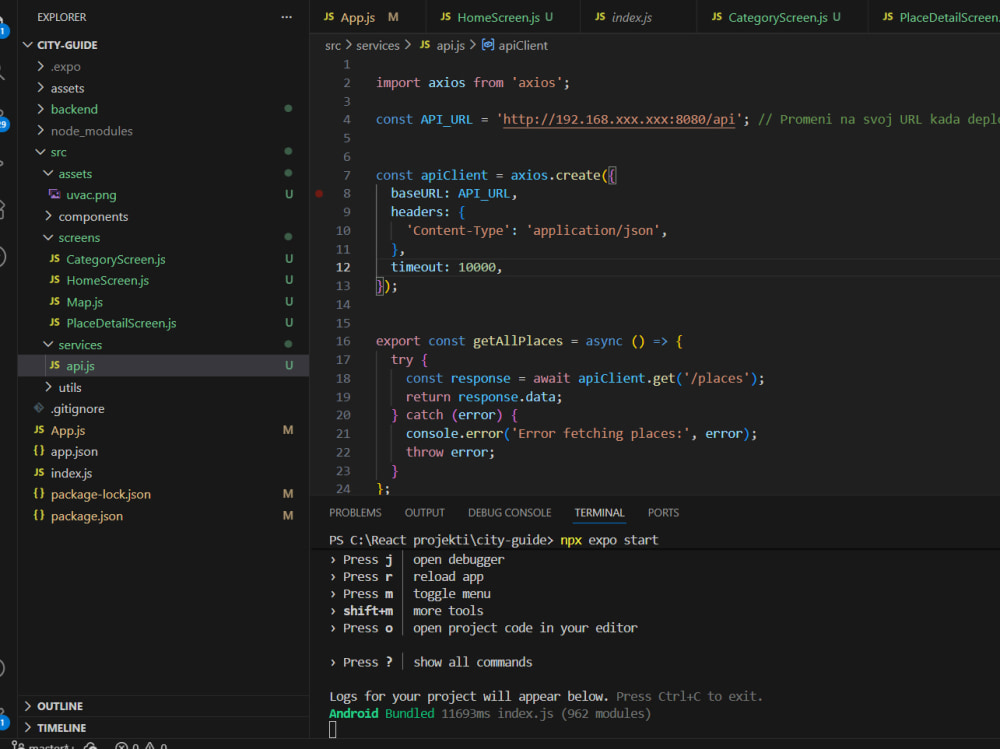Screen dimensions: 1000x749
Task: Open Explorer more actions ellipsis menu
Action: (x=286, y=17)
